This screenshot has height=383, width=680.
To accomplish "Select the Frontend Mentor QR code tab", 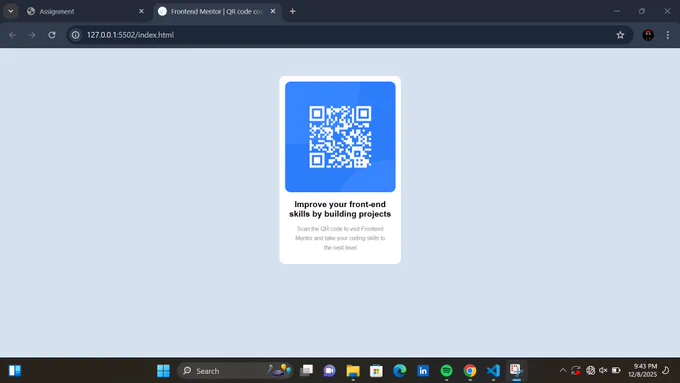I will click(x=217, y=11).
